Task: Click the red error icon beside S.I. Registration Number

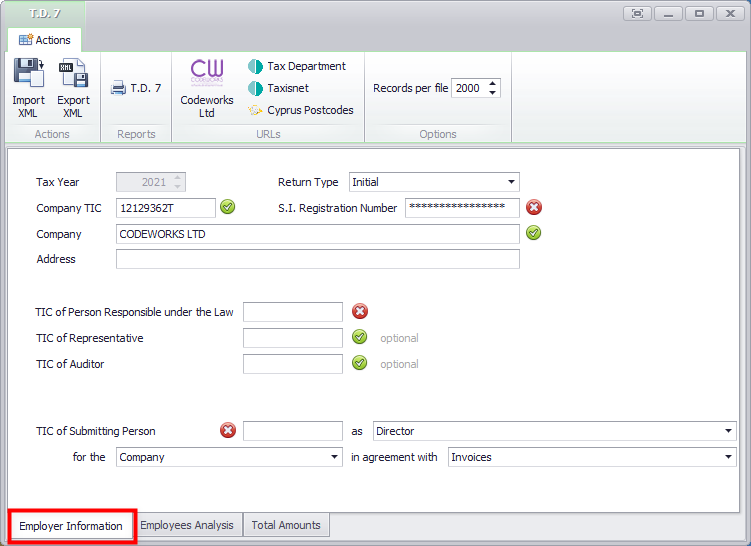Action: [534, 207]
